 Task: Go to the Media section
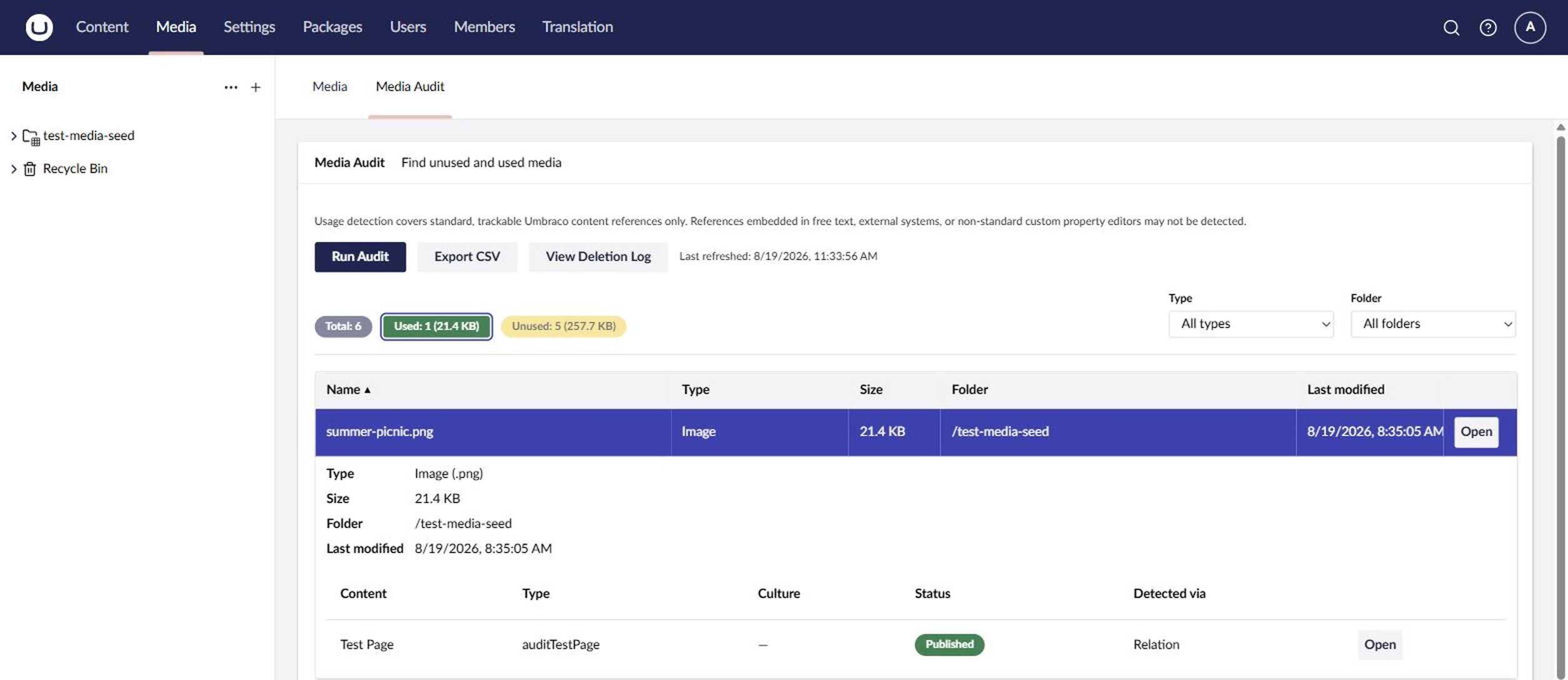(176, 27)
